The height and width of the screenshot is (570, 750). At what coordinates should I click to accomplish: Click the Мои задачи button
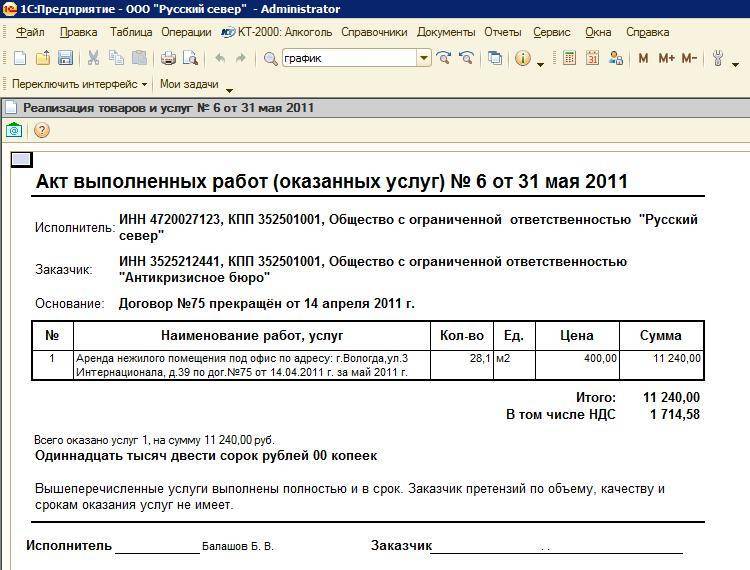click(x=189, y=85)
